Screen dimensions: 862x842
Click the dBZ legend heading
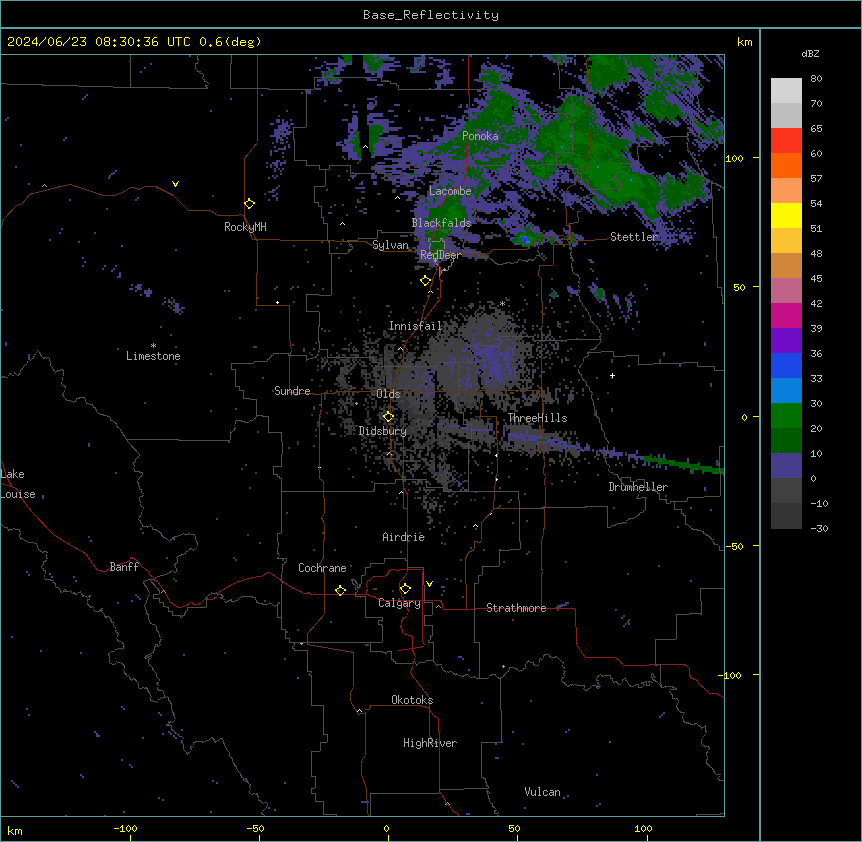pyautogui.click(x=810, y=53)
